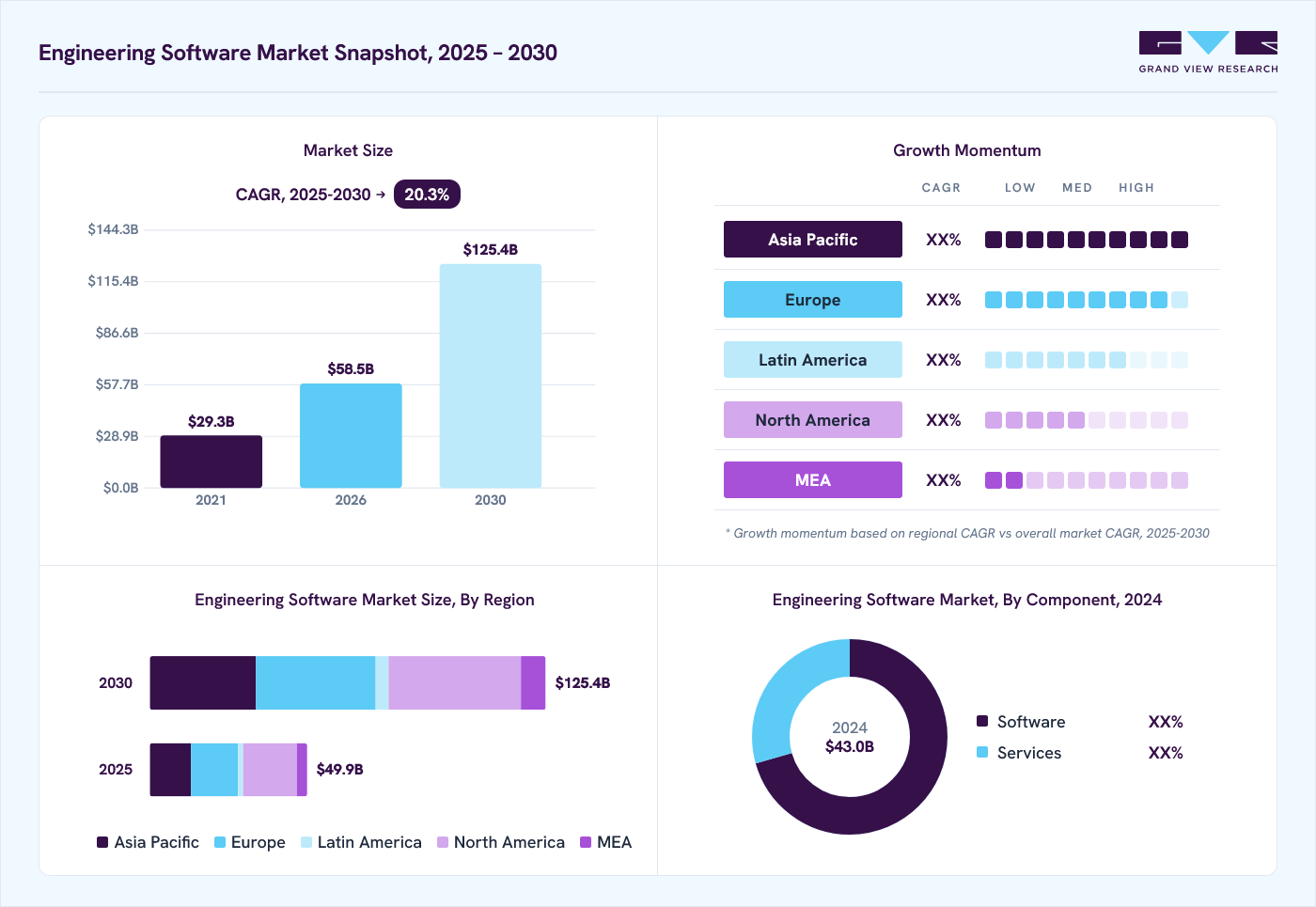
Task: Select the North America region label
Action: (813, 420)
